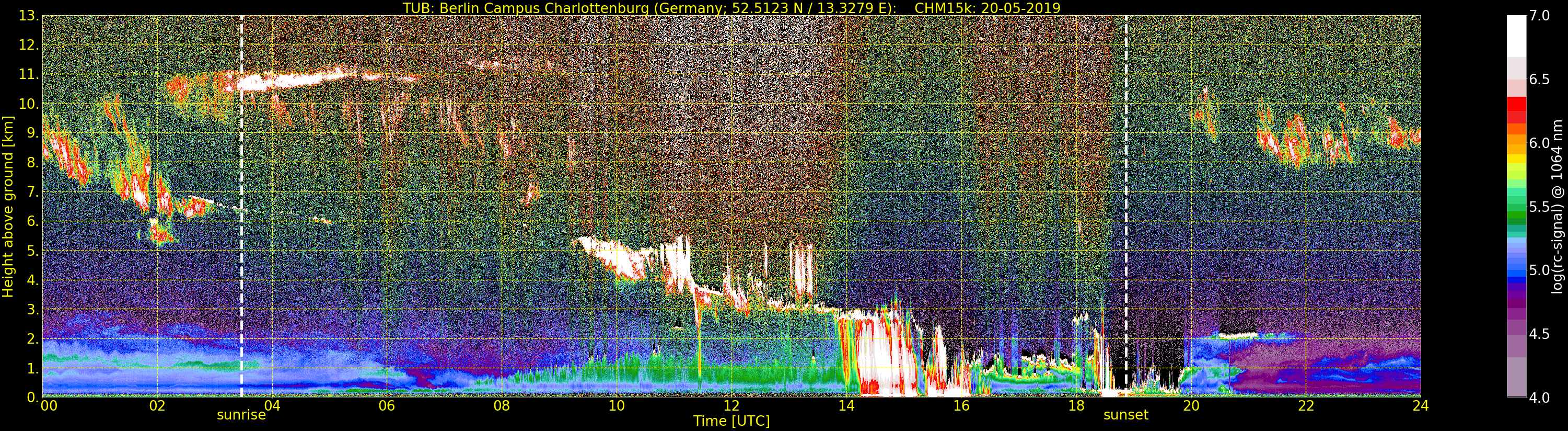Image resolution: width=1568 pixels, height=431 pixels.
Task: Pick the red band in the colorbar
Action: point(1516,110)
